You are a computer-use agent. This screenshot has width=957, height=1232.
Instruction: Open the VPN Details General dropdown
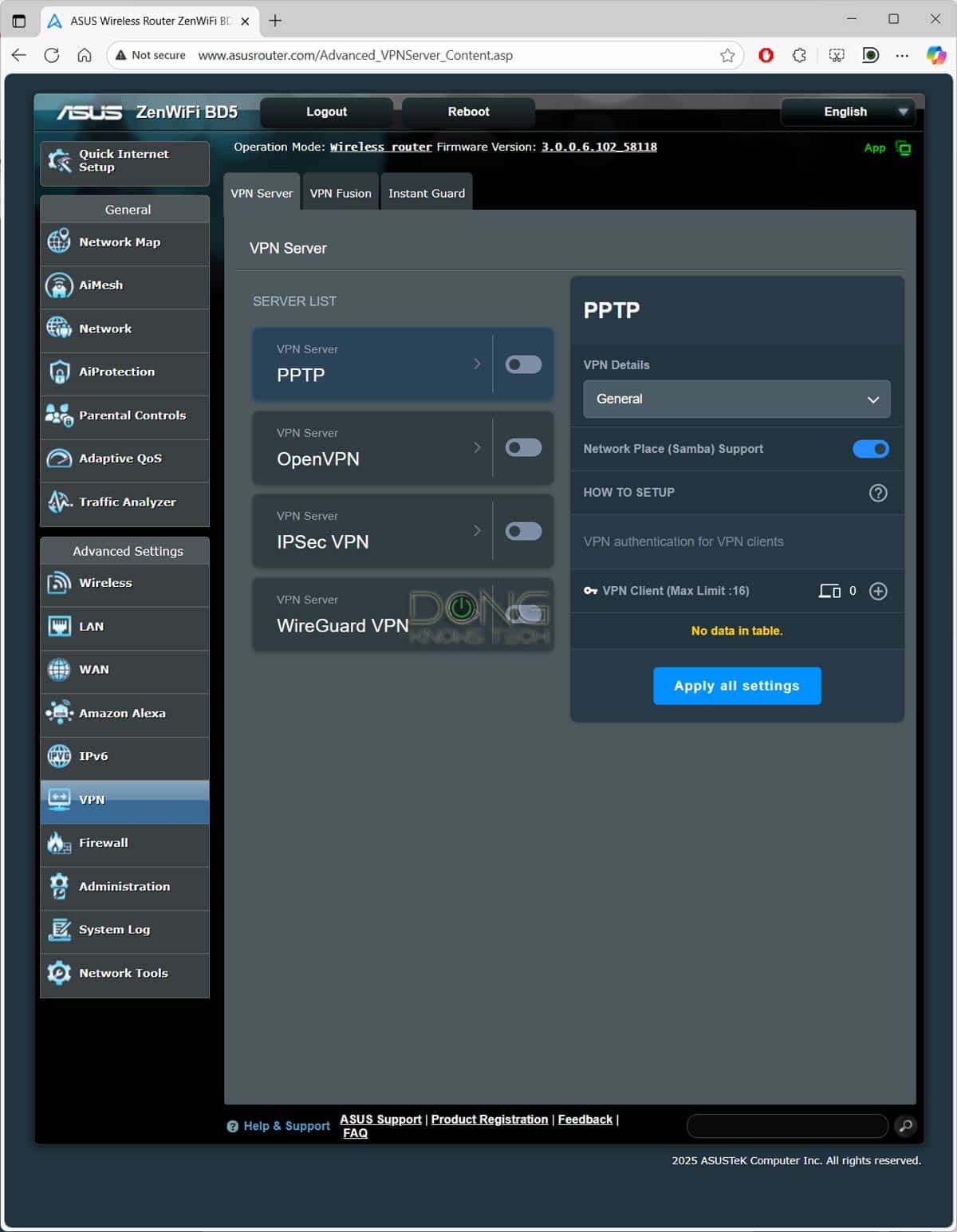tap(737, 399)
